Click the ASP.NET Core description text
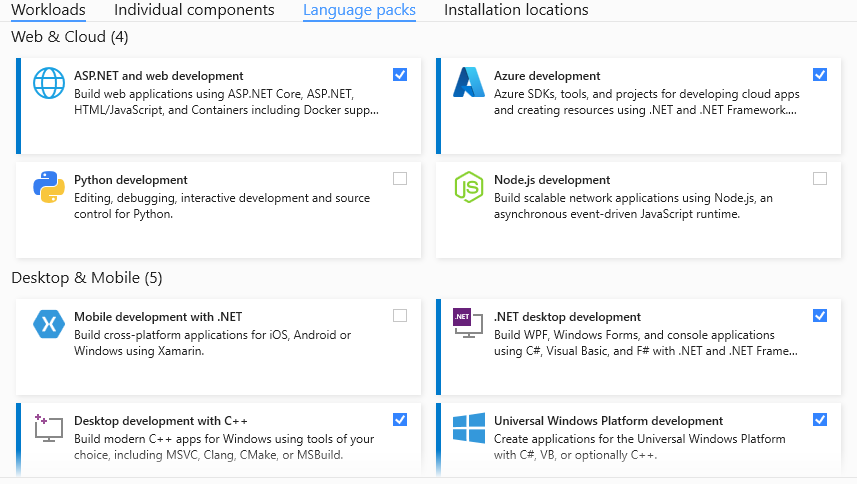This screenshot has width=857, height=484. (226, 102)
